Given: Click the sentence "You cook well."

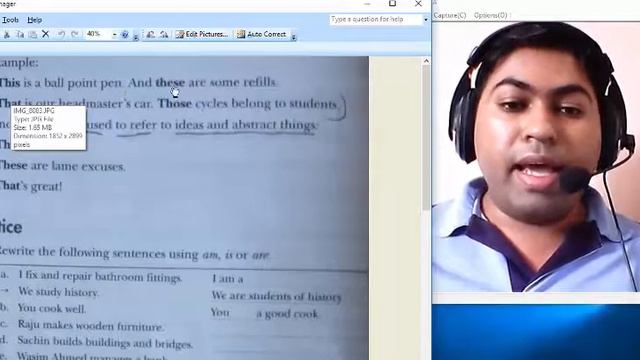Looking at the screenshot, I should point(52,309).
